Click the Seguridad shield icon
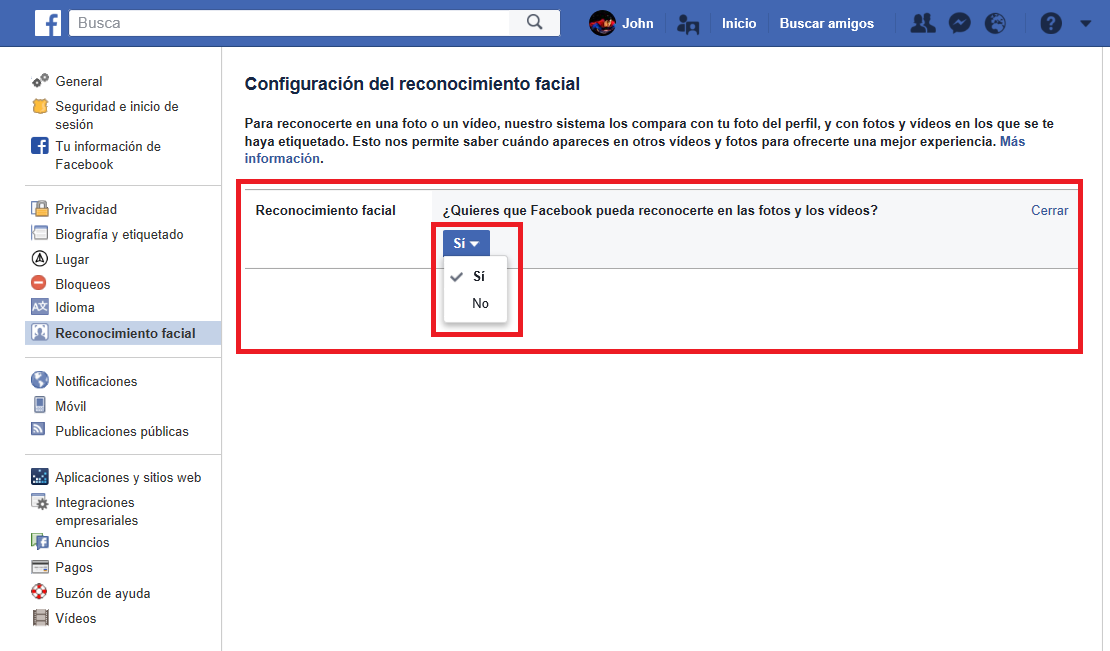The height and width of the screenshot is (651, 1110). 40,106
